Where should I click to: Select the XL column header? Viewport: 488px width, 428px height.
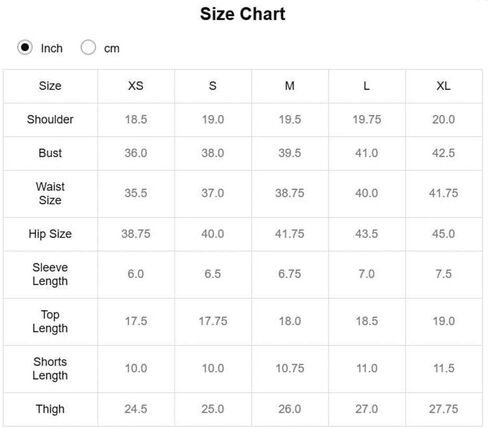443,86
